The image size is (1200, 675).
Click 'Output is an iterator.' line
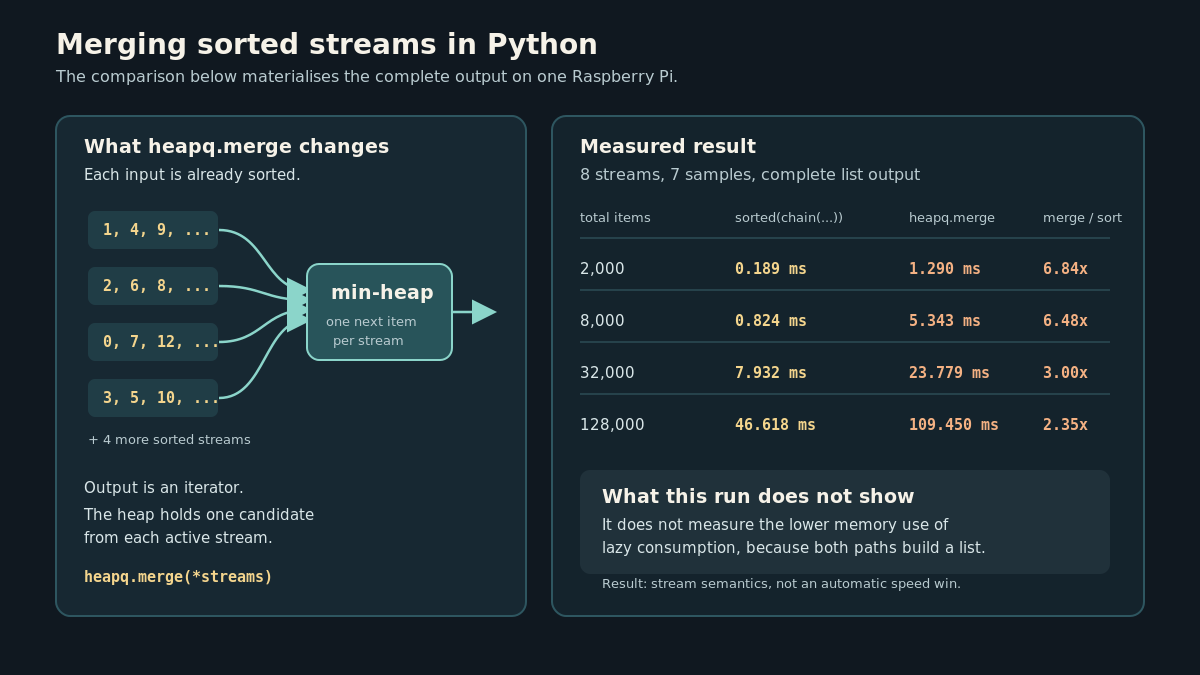(x=164, y=488)
